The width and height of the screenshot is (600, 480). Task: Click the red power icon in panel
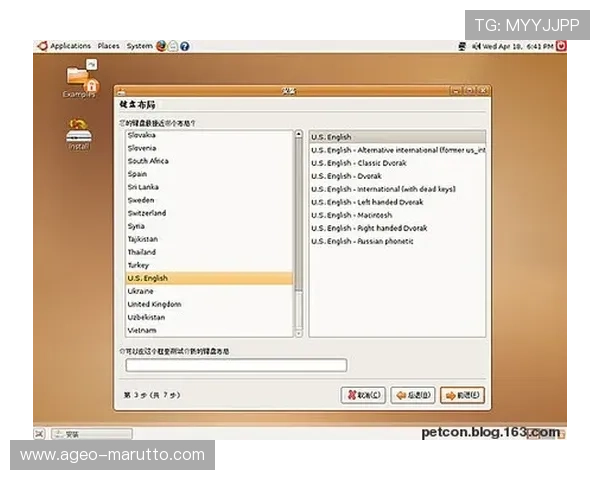tap(561, 46)
